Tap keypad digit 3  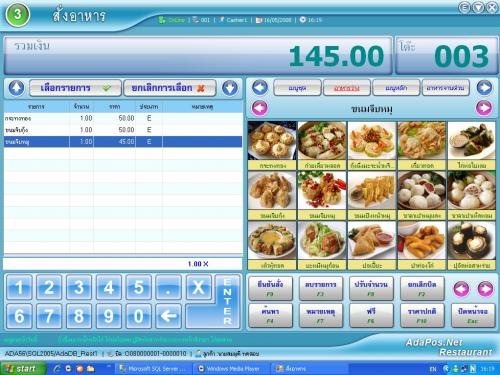point(79,287)
